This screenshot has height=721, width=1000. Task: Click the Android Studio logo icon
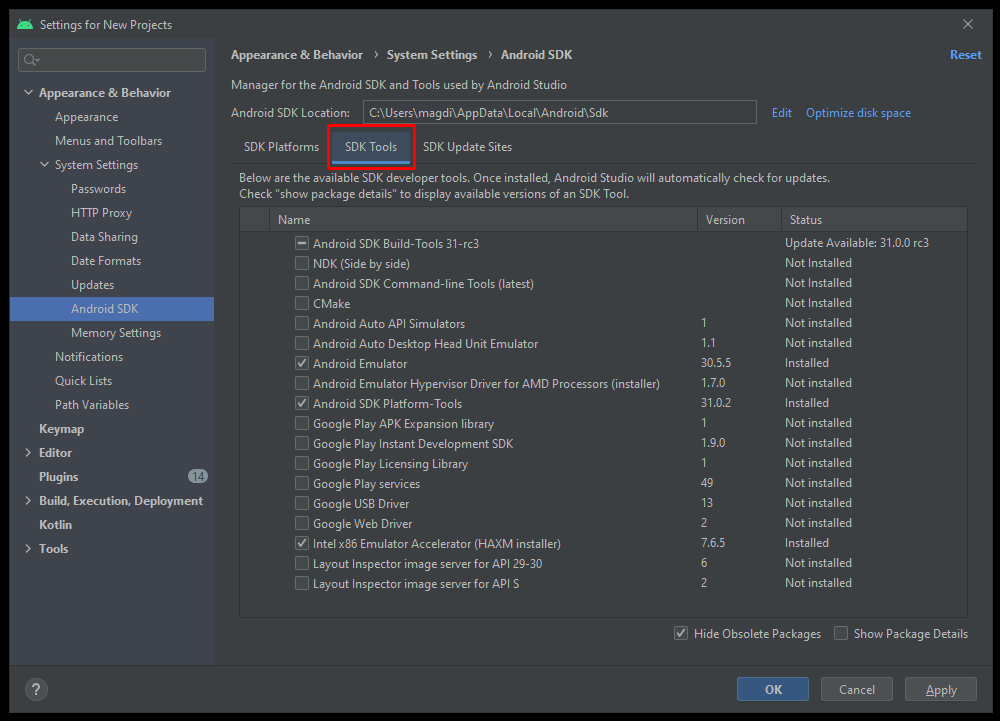(25, 24)
